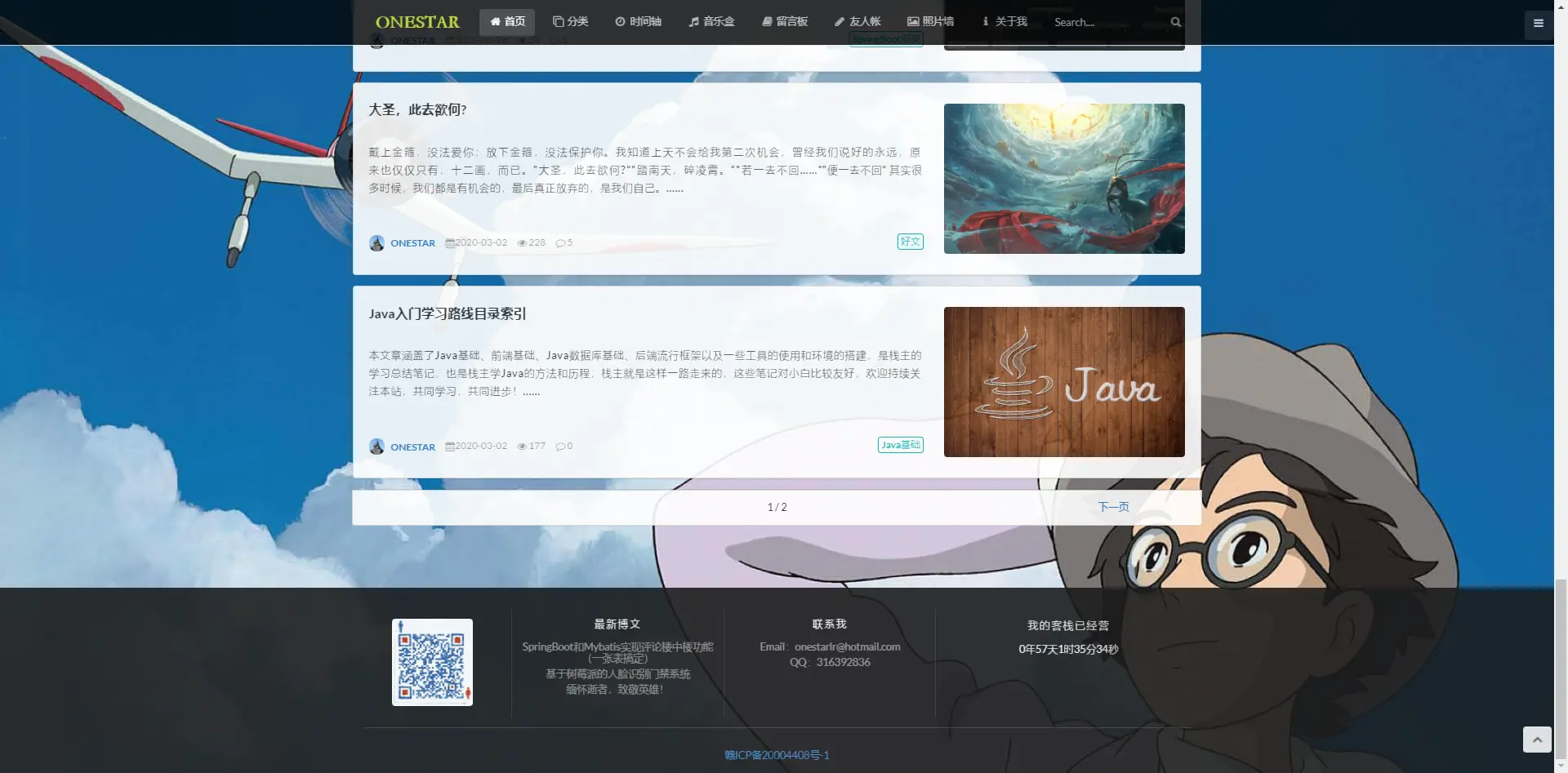The width and height of the screenshot is (1568, 773).
Task: Click the 2020-03-02 date on Java post
Action: (481, 446)
